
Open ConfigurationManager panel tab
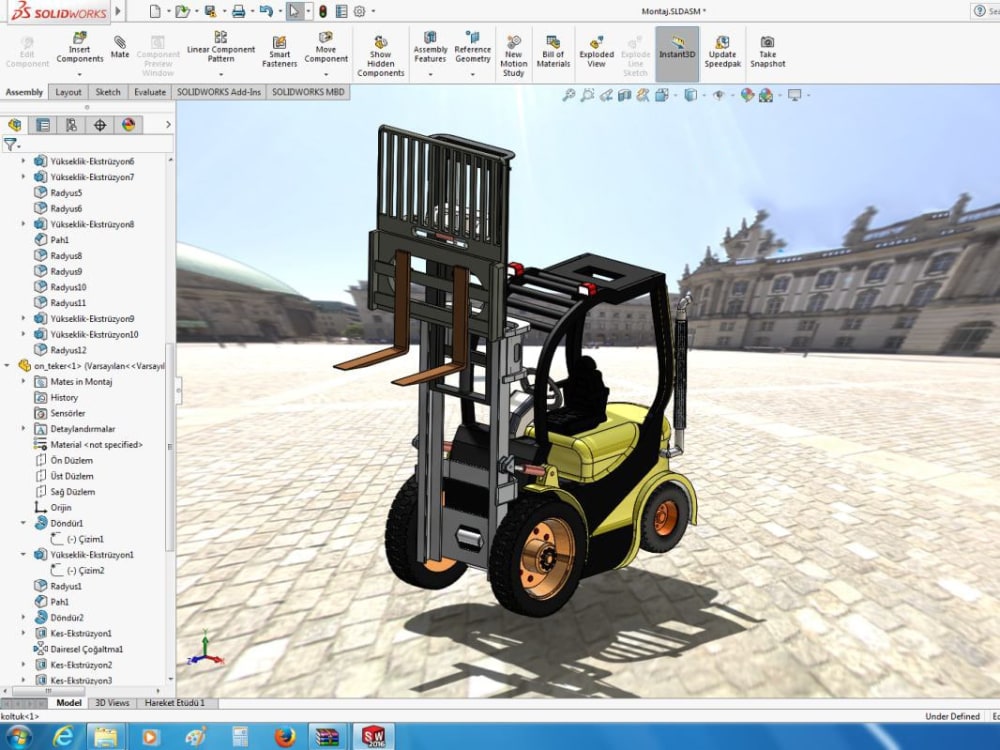[71, 125]
